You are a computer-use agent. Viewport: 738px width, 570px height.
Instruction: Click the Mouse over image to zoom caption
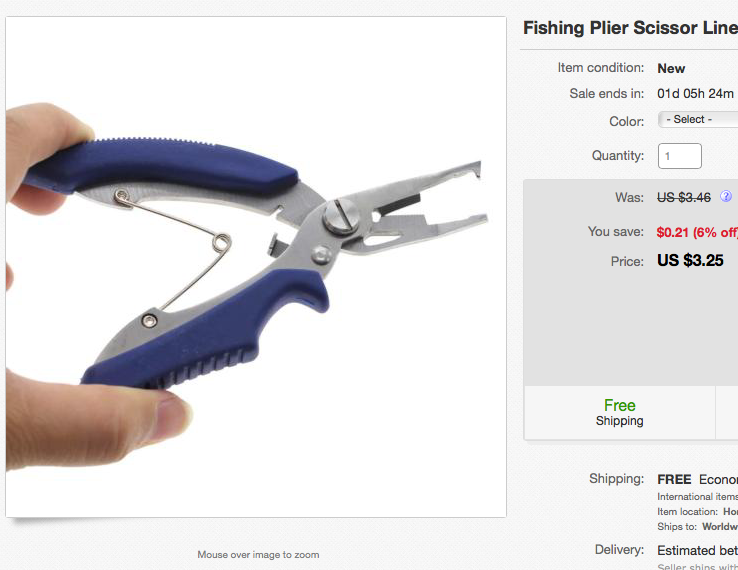tap(258, 554)
